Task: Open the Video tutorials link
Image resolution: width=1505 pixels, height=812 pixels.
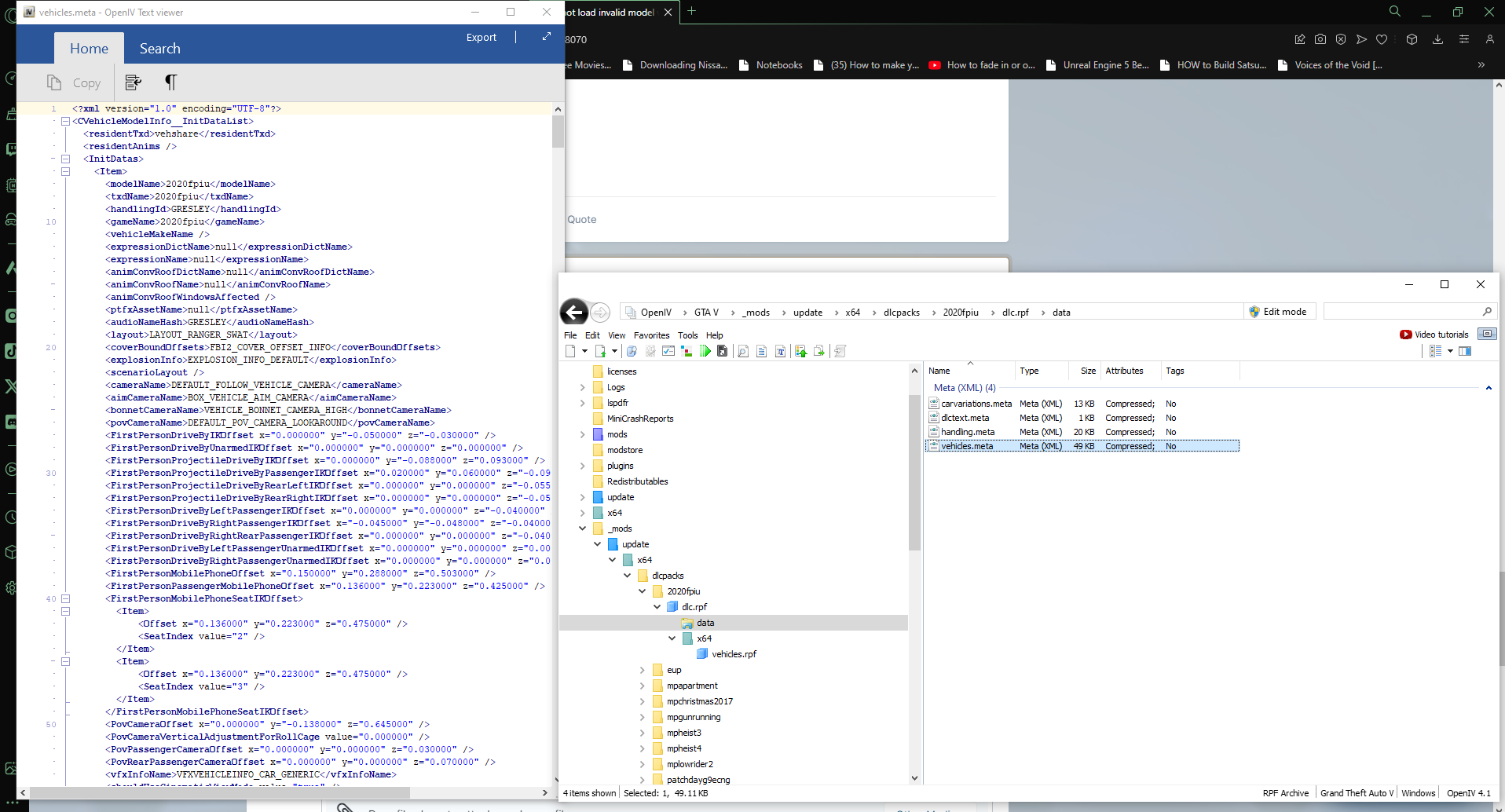Action: (1434, 335)
